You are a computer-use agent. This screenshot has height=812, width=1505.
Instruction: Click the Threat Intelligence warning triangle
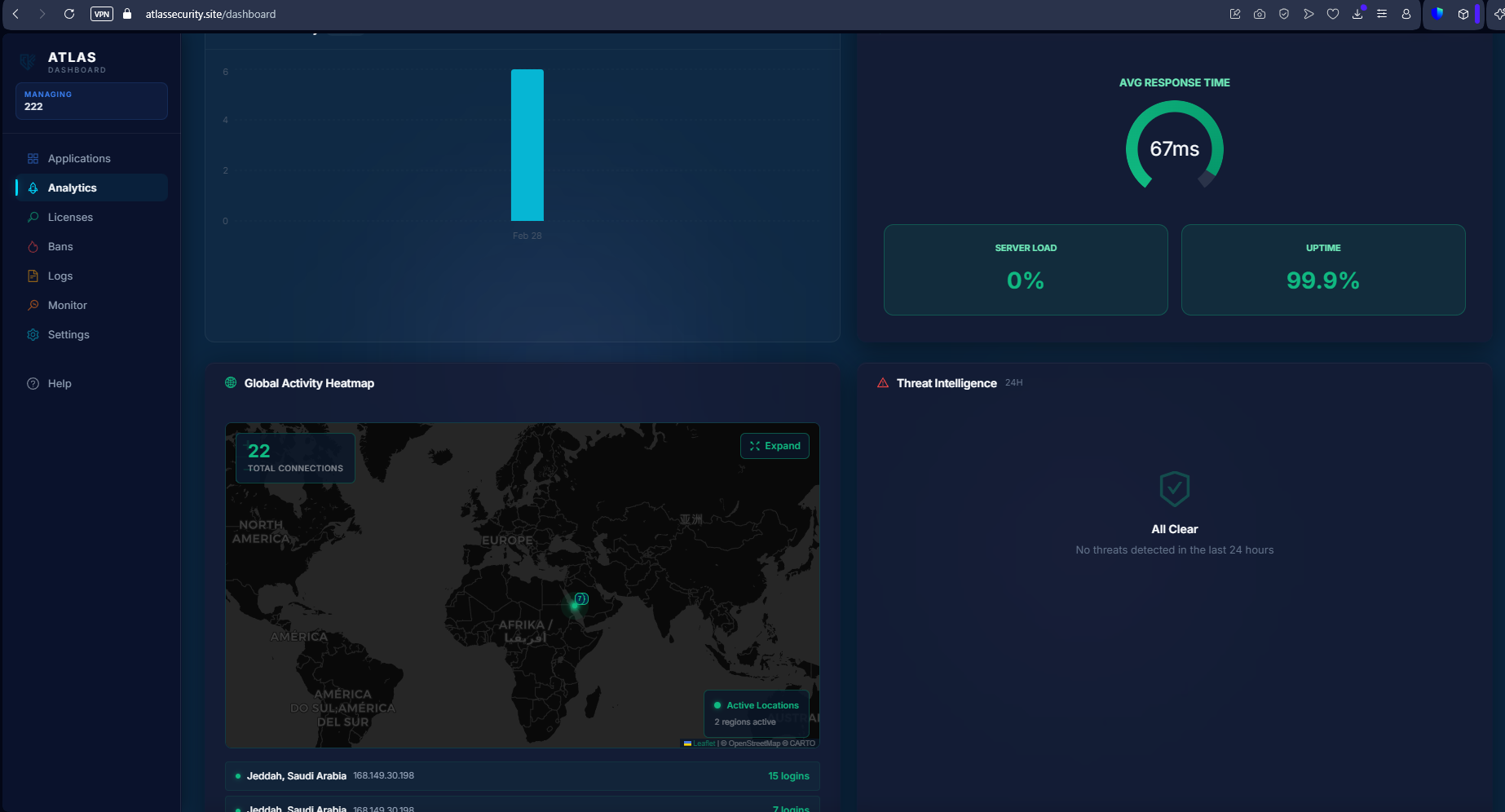[x=881, y=382]
